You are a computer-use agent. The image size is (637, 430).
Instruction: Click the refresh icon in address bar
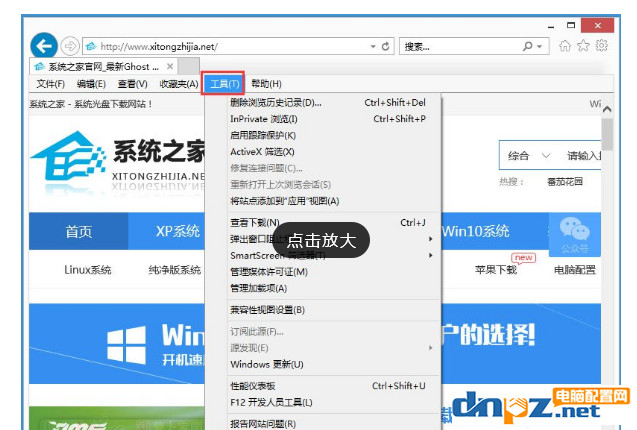pos(386,46)
